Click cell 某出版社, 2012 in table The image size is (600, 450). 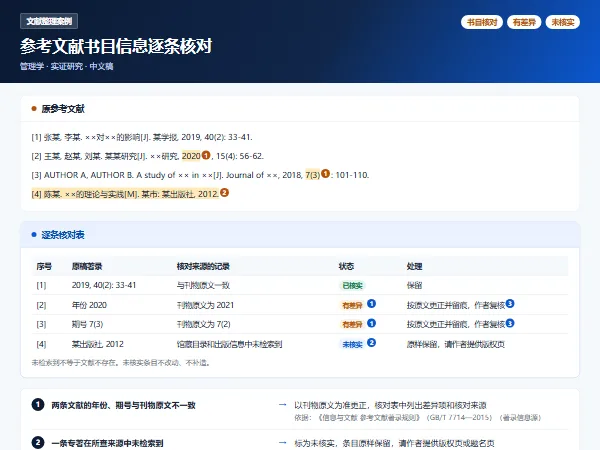98,344
